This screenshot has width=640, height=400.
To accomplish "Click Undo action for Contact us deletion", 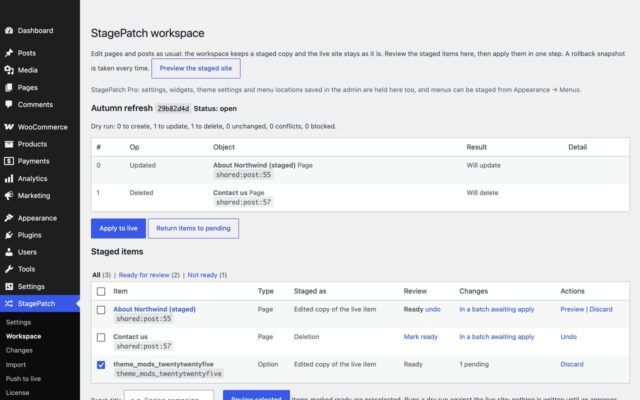I will click(x=569, y=337).
